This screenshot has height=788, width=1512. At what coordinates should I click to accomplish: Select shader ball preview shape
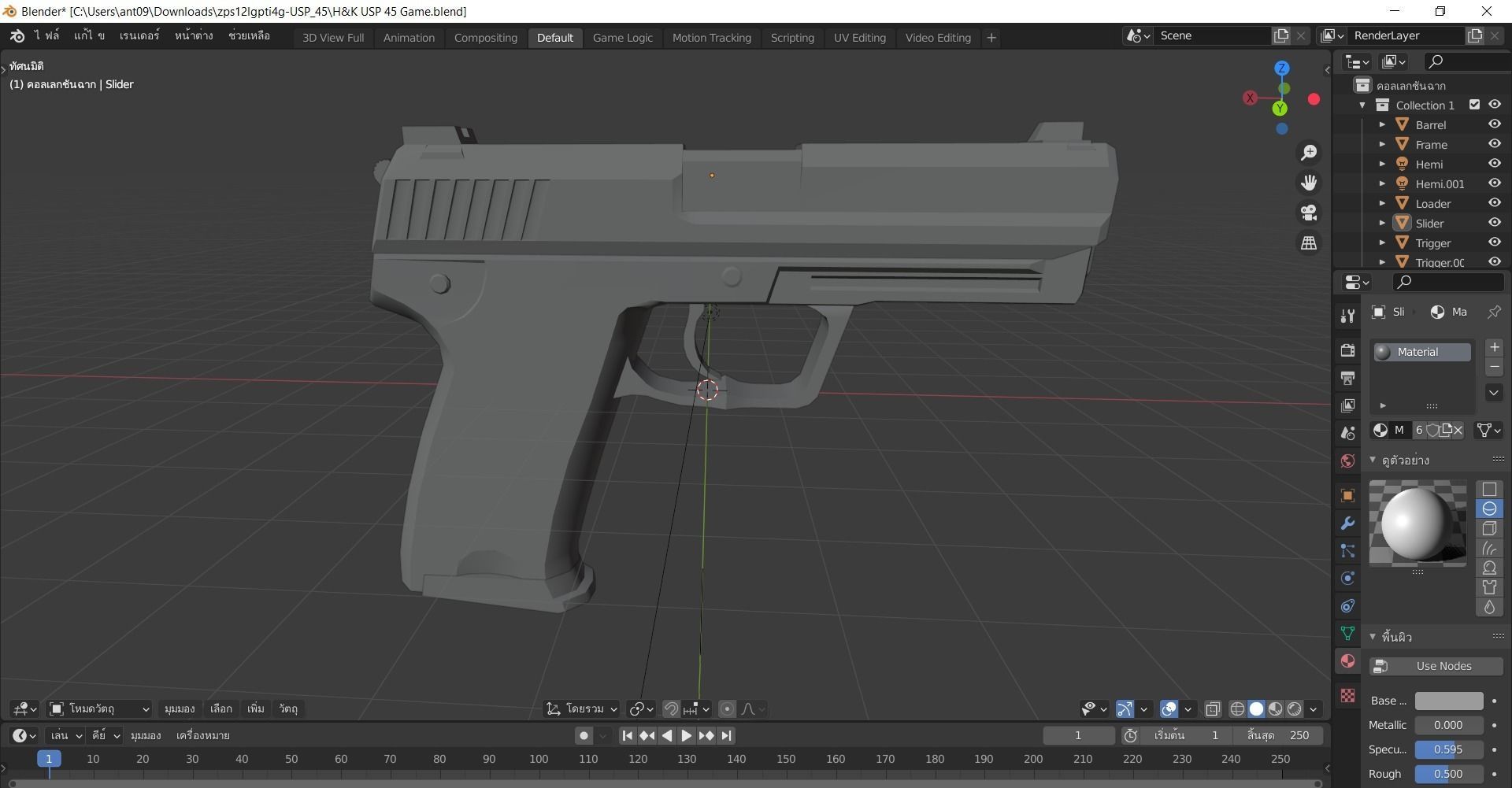[x=1489, y=568]
